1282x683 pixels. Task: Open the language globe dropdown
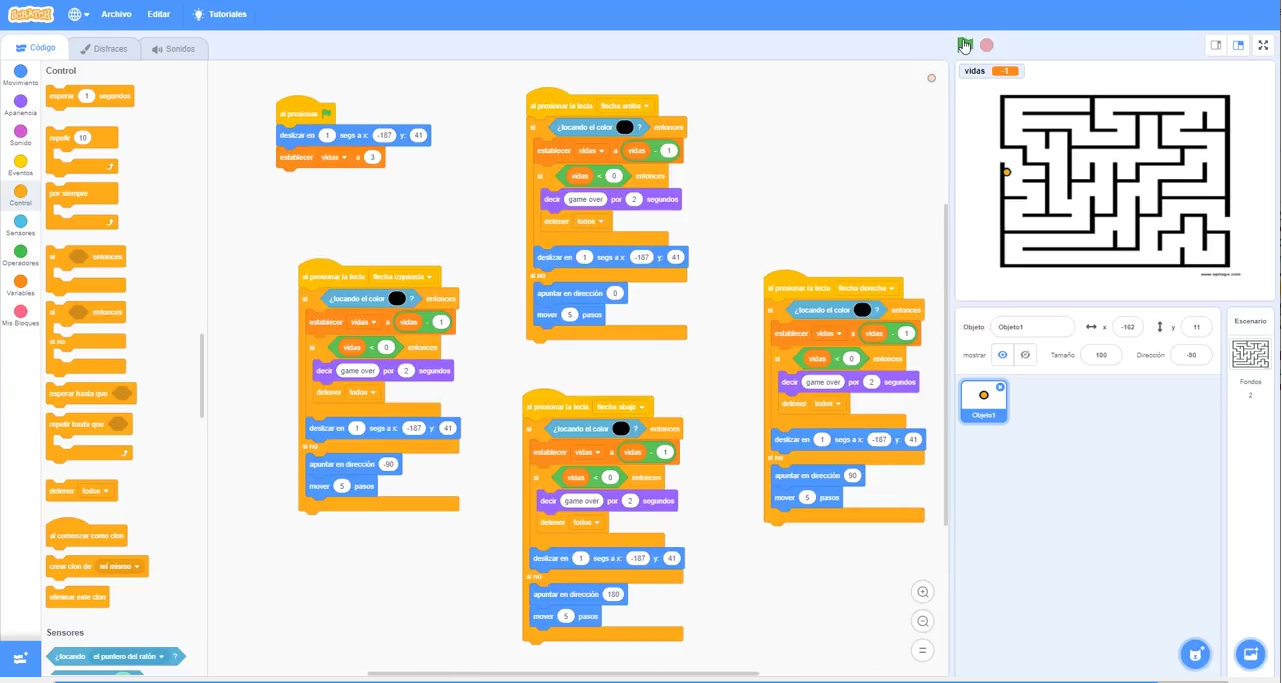point(78,14)
